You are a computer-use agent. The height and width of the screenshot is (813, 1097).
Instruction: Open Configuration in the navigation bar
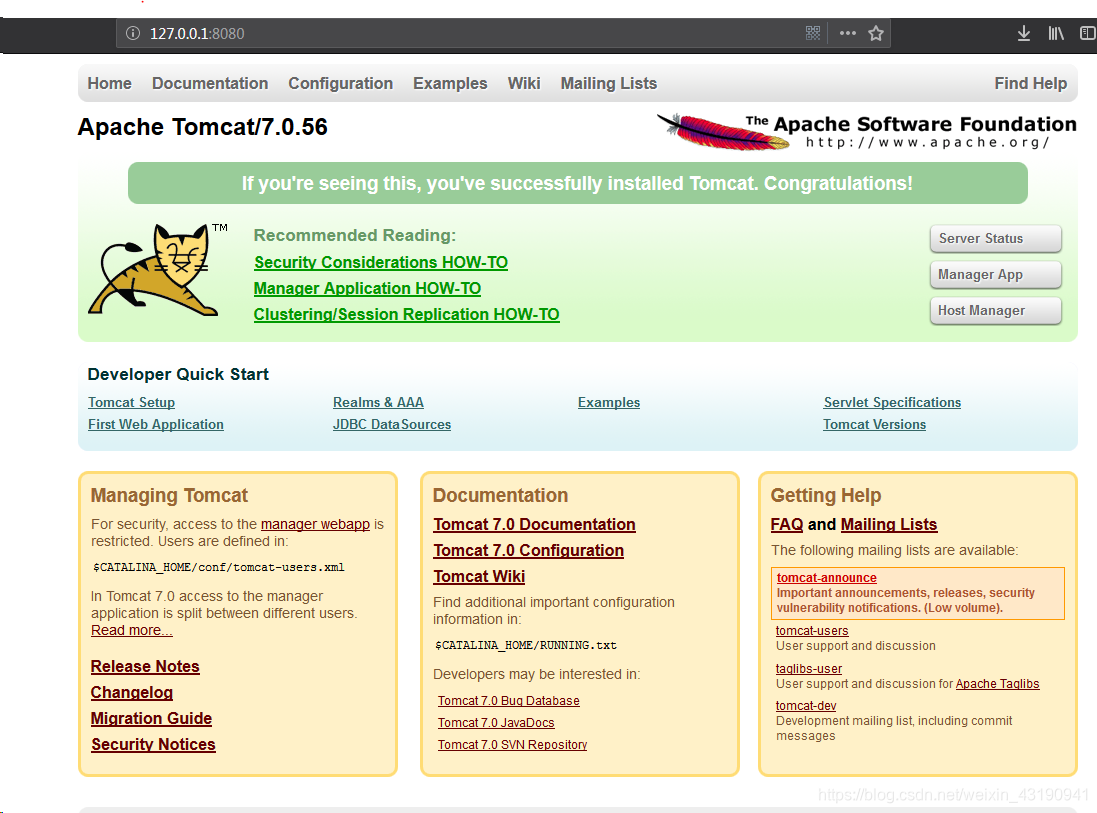coord(341,83)
